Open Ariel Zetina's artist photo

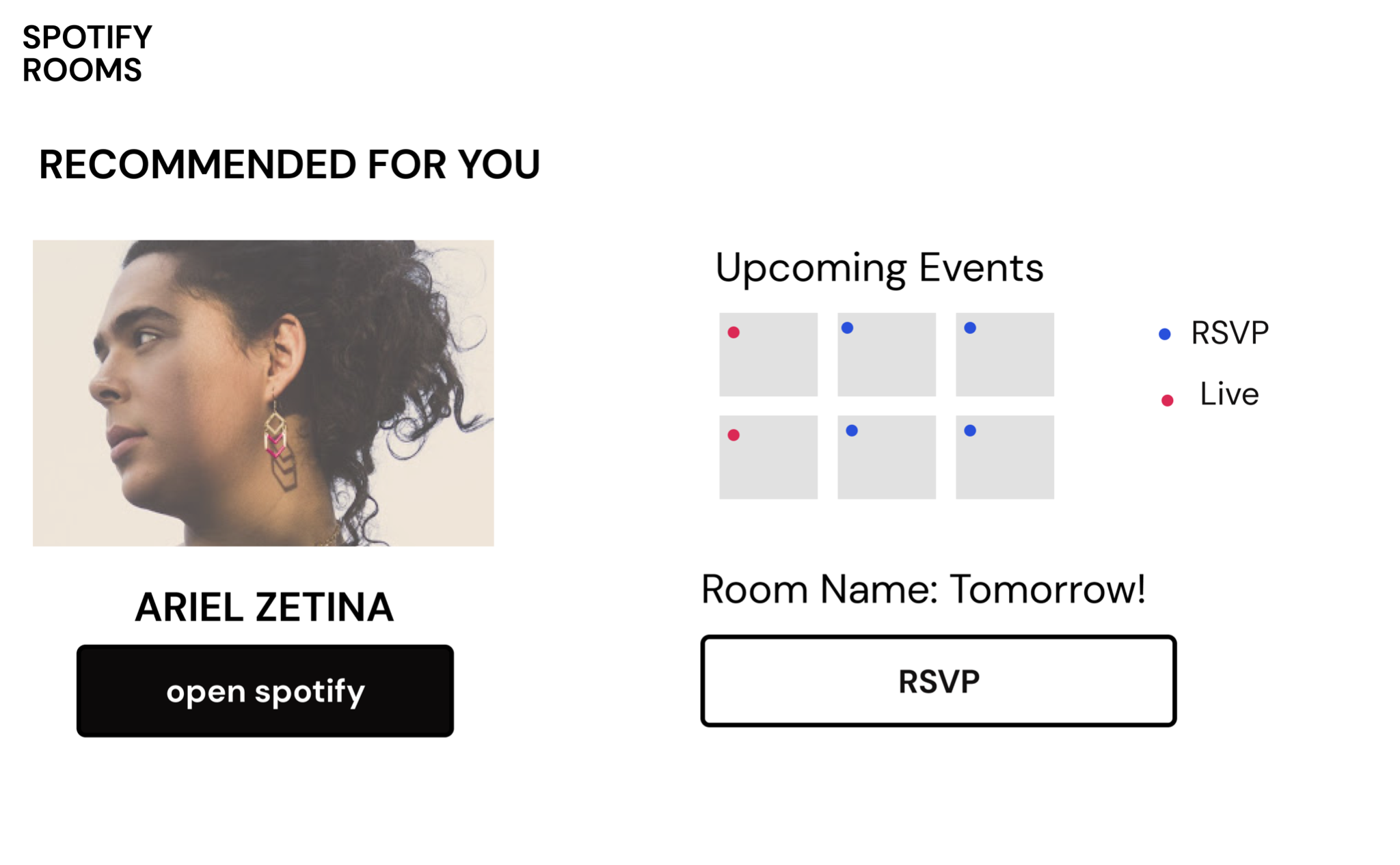(x=263, y=393)
